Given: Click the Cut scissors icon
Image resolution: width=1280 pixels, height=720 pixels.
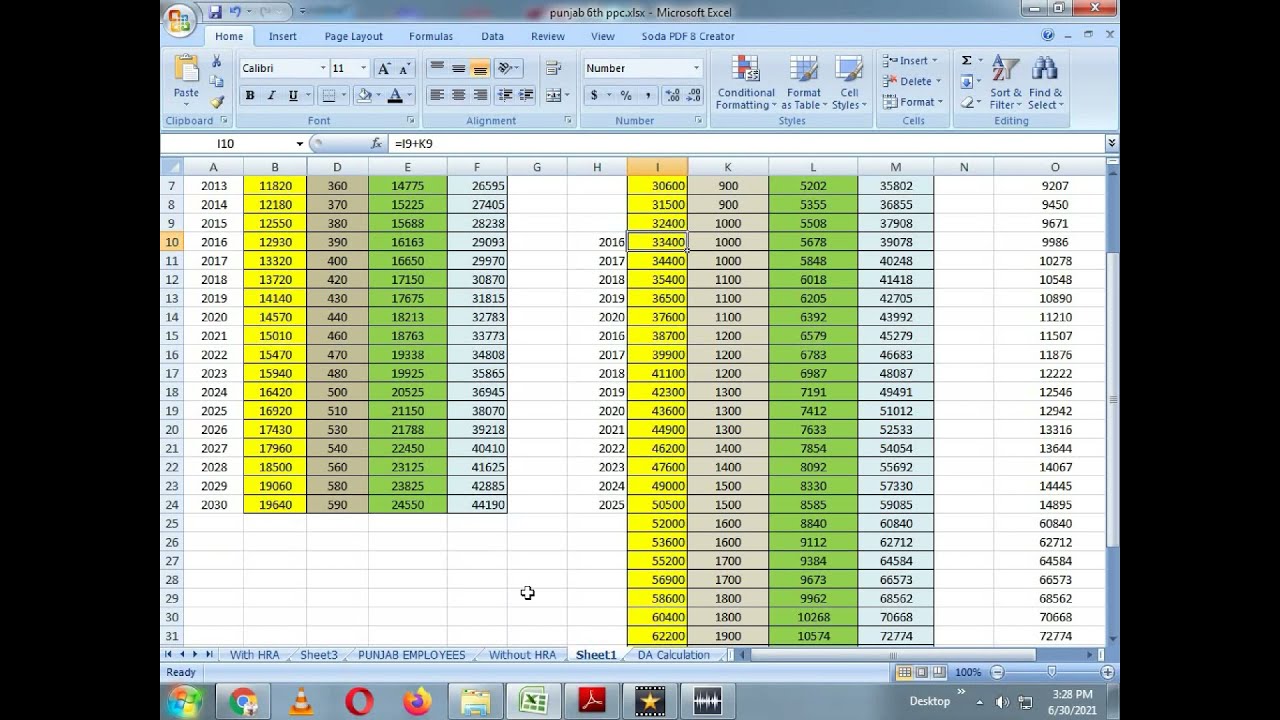Looking at the screenshot, I should [217, 62].
